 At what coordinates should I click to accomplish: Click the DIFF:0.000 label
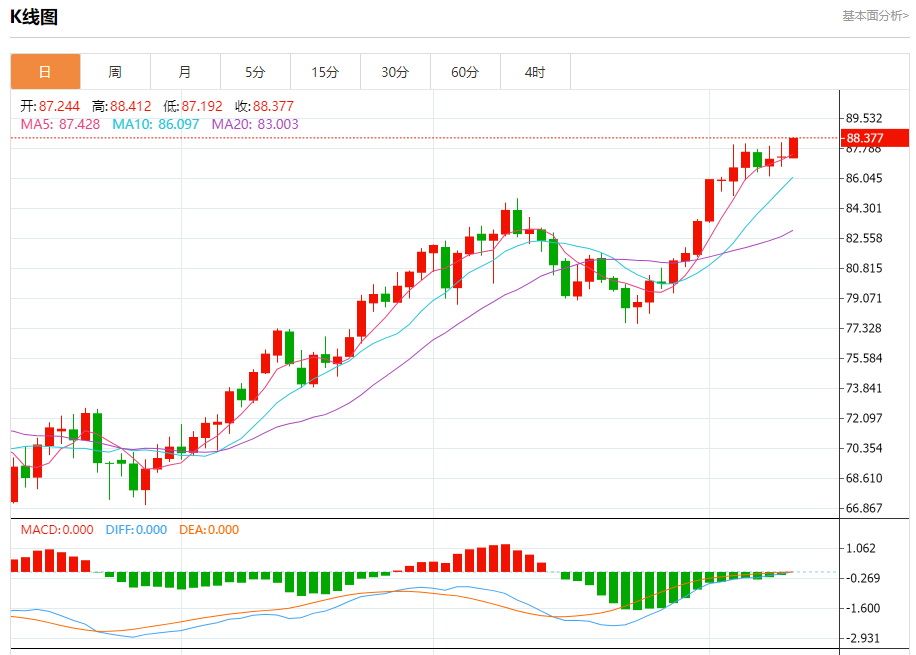[136, 530]
